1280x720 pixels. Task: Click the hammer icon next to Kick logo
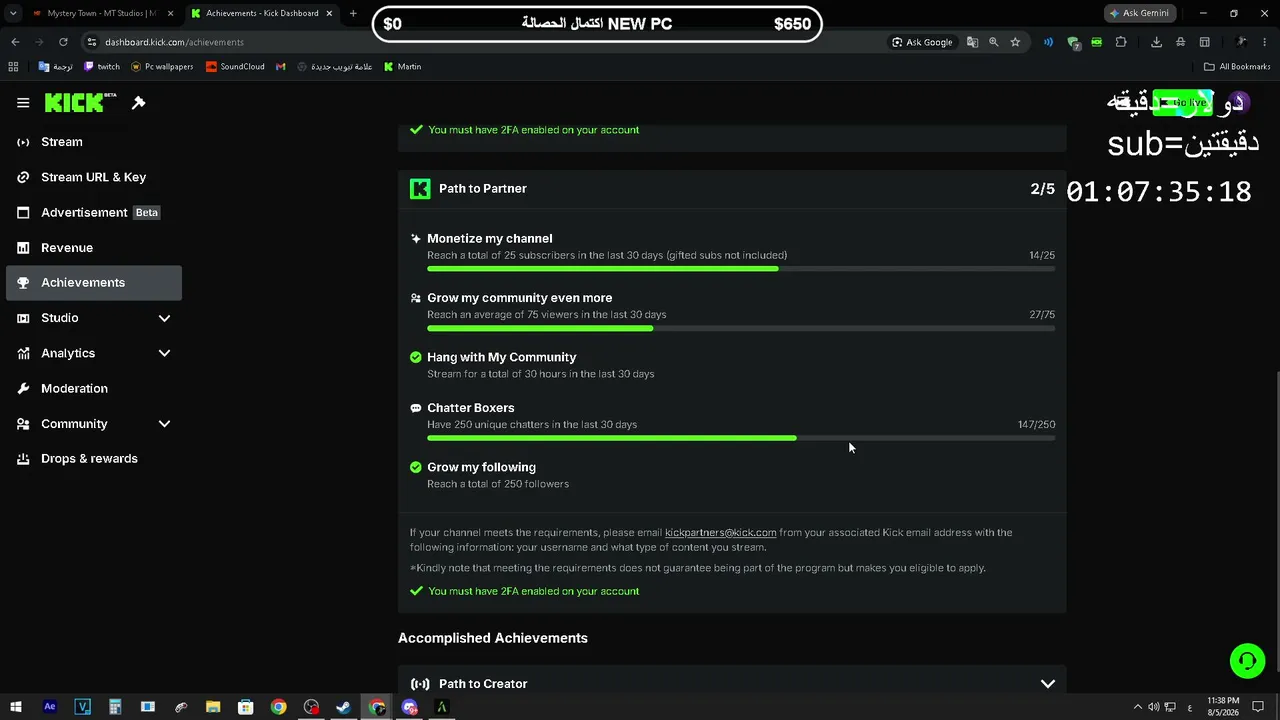139,103
